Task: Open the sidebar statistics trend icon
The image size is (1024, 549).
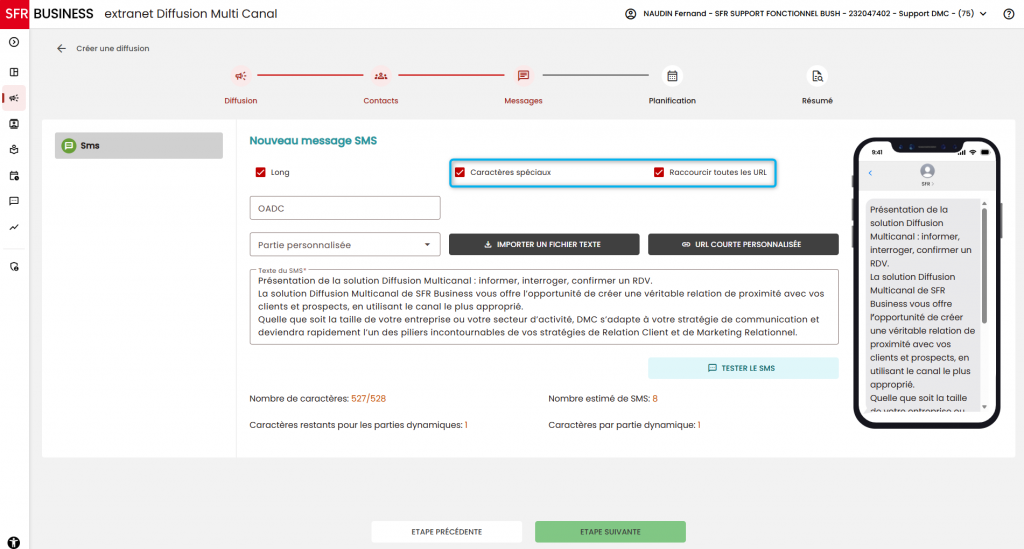Action: 14,227
